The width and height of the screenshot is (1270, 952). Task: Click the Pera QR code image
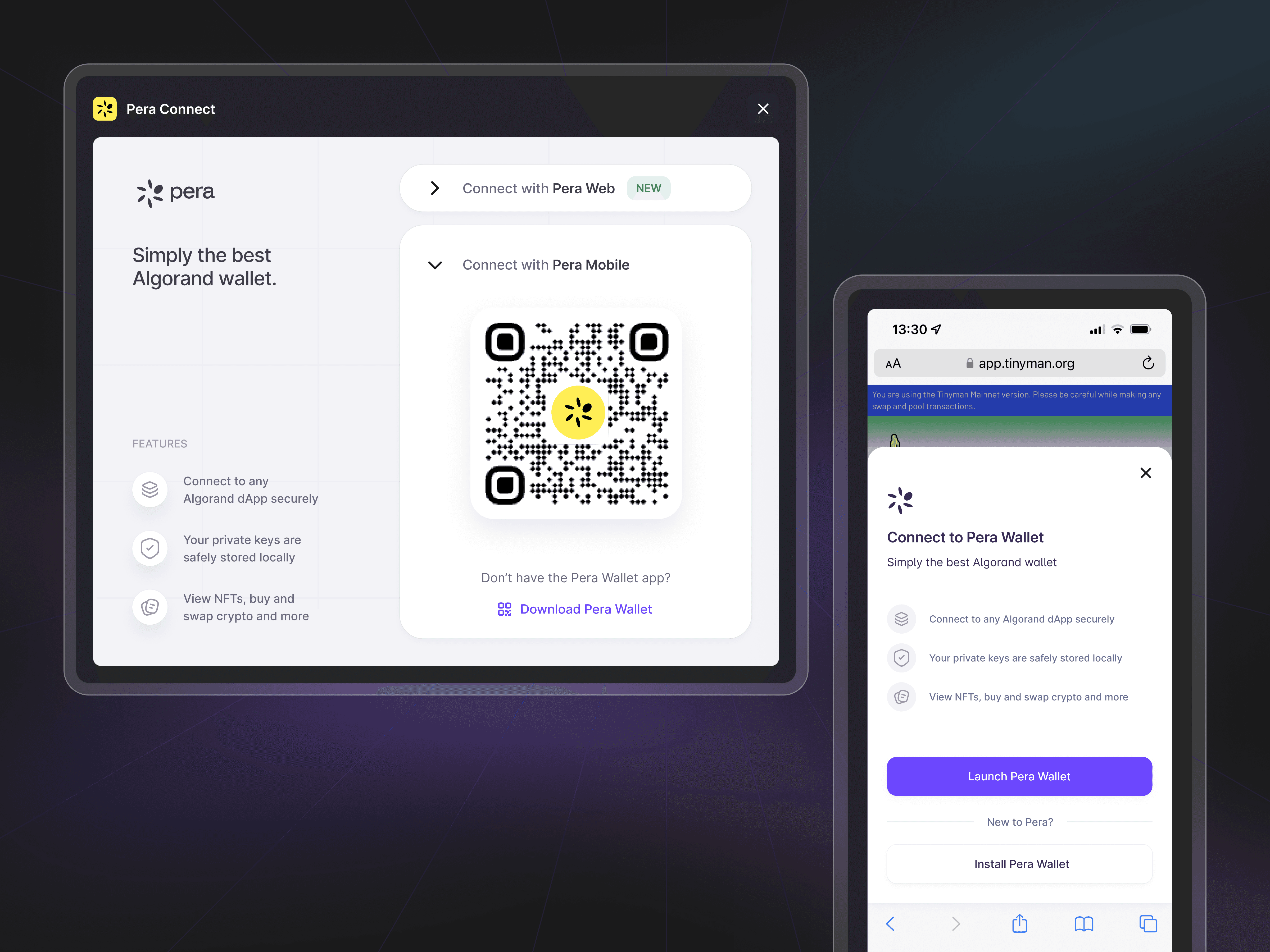pyautogui.click(x=577, y=413)
